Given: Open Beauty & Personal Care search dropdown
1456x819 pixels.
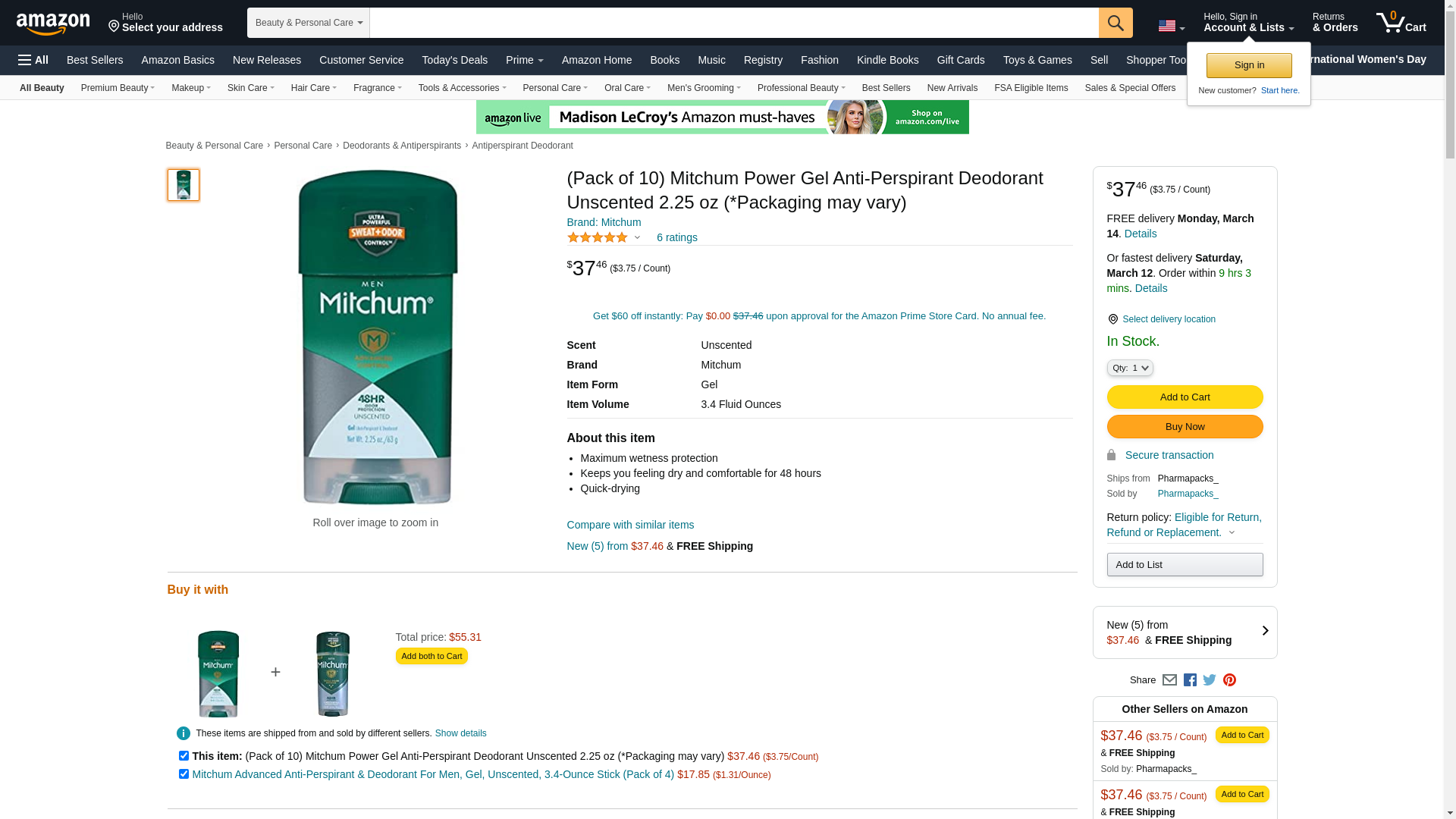Looking at the screenshot, I should tap(308, 23).
